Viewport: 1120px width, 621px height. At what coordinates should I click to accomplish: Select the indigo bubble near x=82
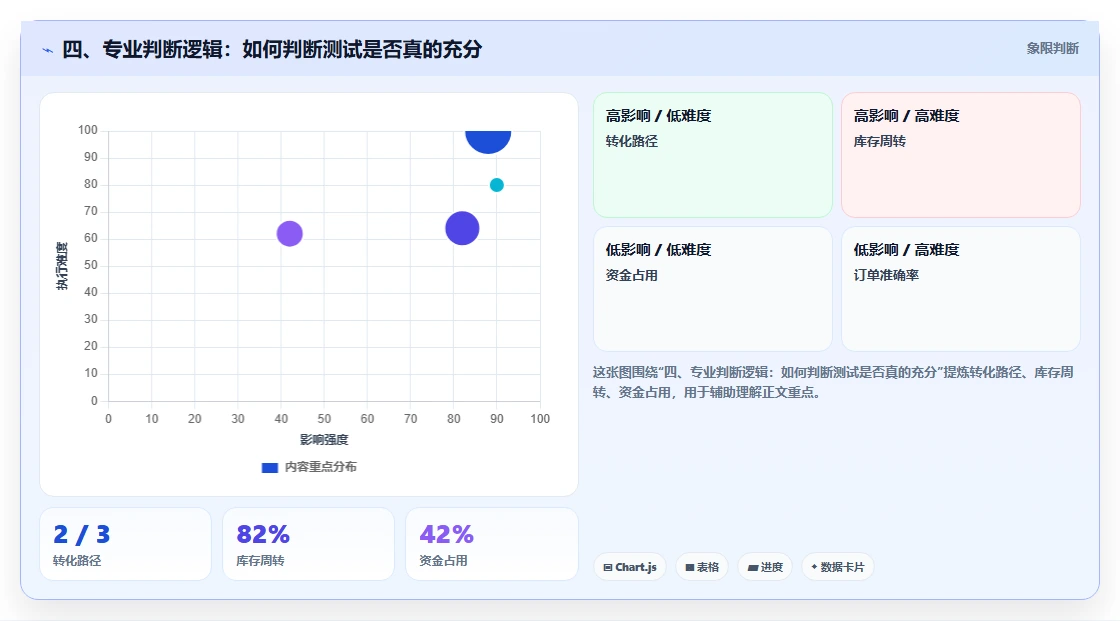click(462, 229)
